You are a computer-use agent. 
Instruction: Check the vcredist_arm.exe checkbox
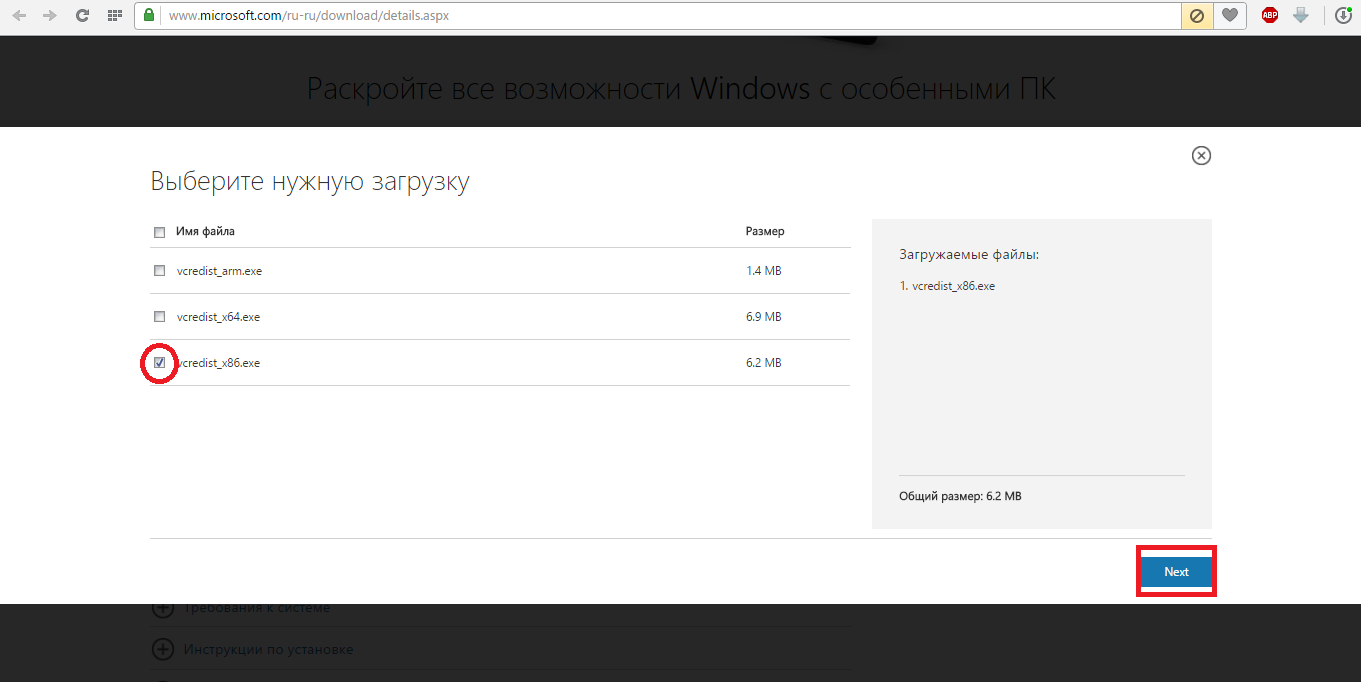[160, 271]
